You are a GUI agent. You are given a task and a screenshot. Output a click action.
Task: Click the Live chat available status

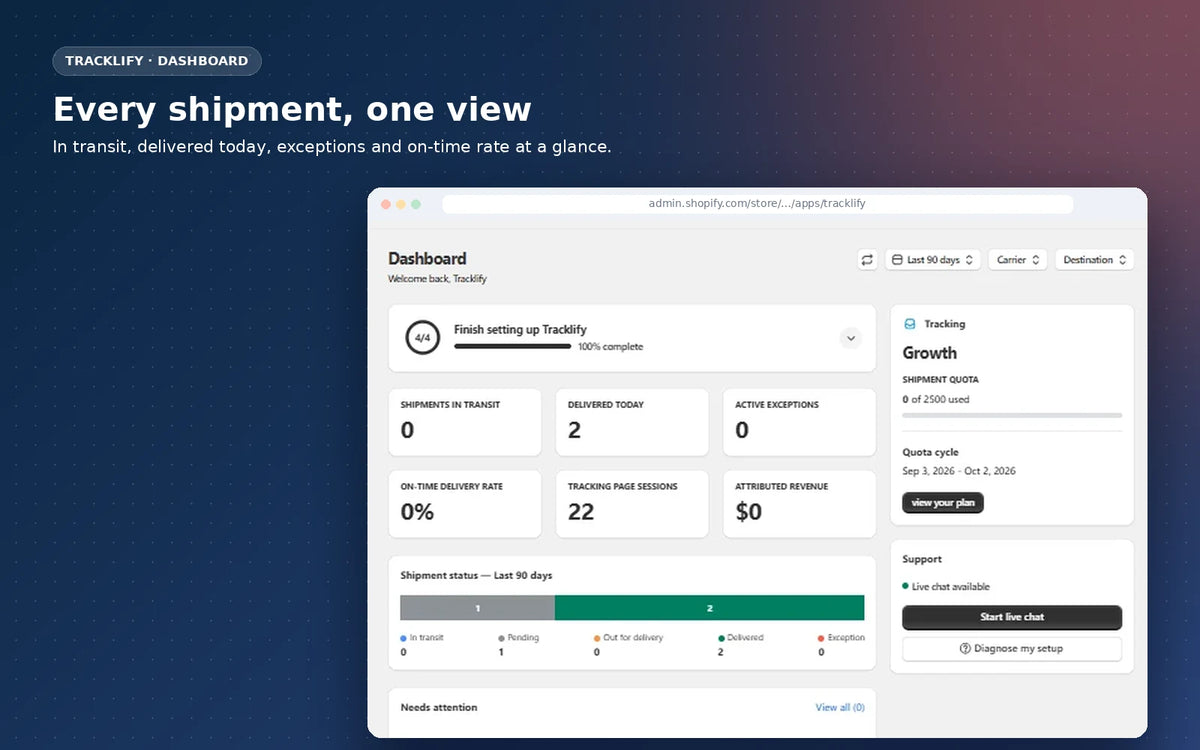pos(946,587)
